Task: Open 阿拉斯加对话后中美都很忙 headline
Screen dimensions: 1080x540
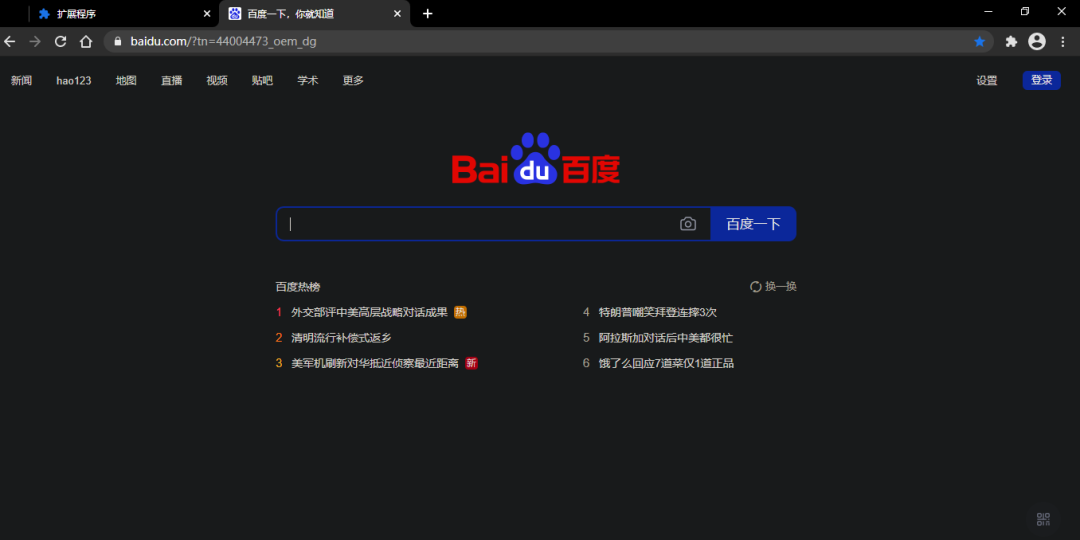Action: coord(665,338)
